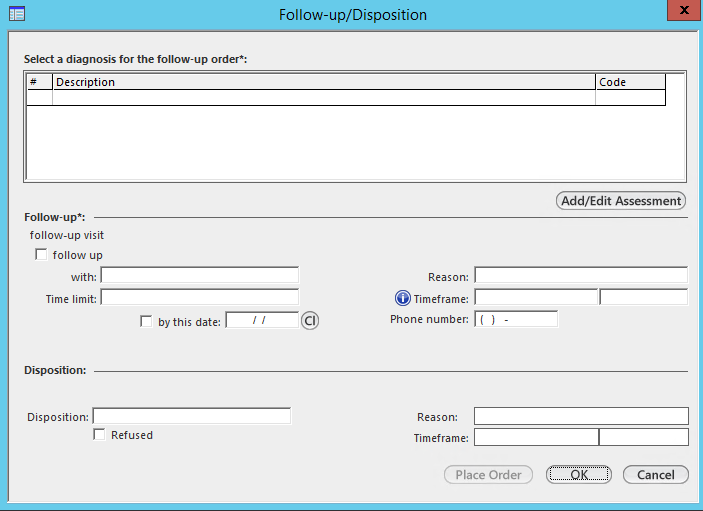
Task: Click the Place Order button
Action: [488, 475]
